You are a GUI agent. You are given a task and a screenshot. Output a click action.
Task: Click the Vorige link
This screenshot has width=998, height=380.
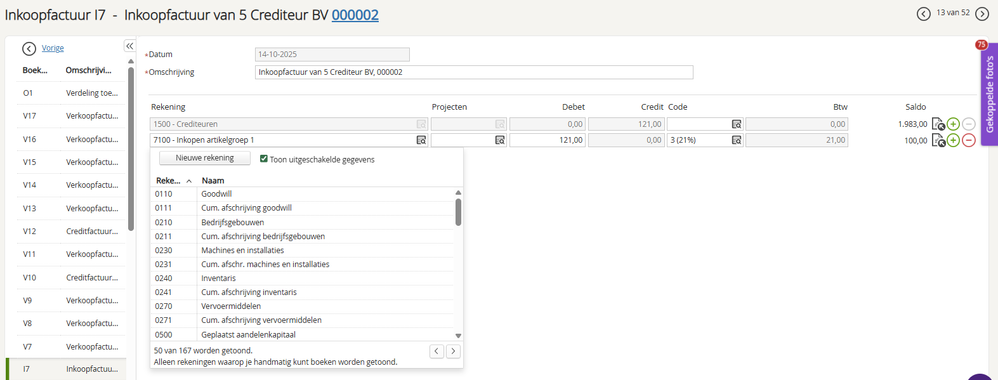tap(52, 48)
